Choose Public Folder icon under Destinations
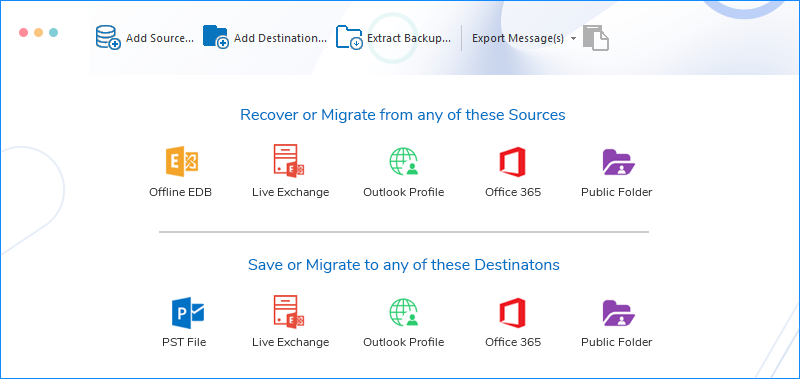This screenshot has height=379, width=800. pyautogui.click(x=618, y=313)
